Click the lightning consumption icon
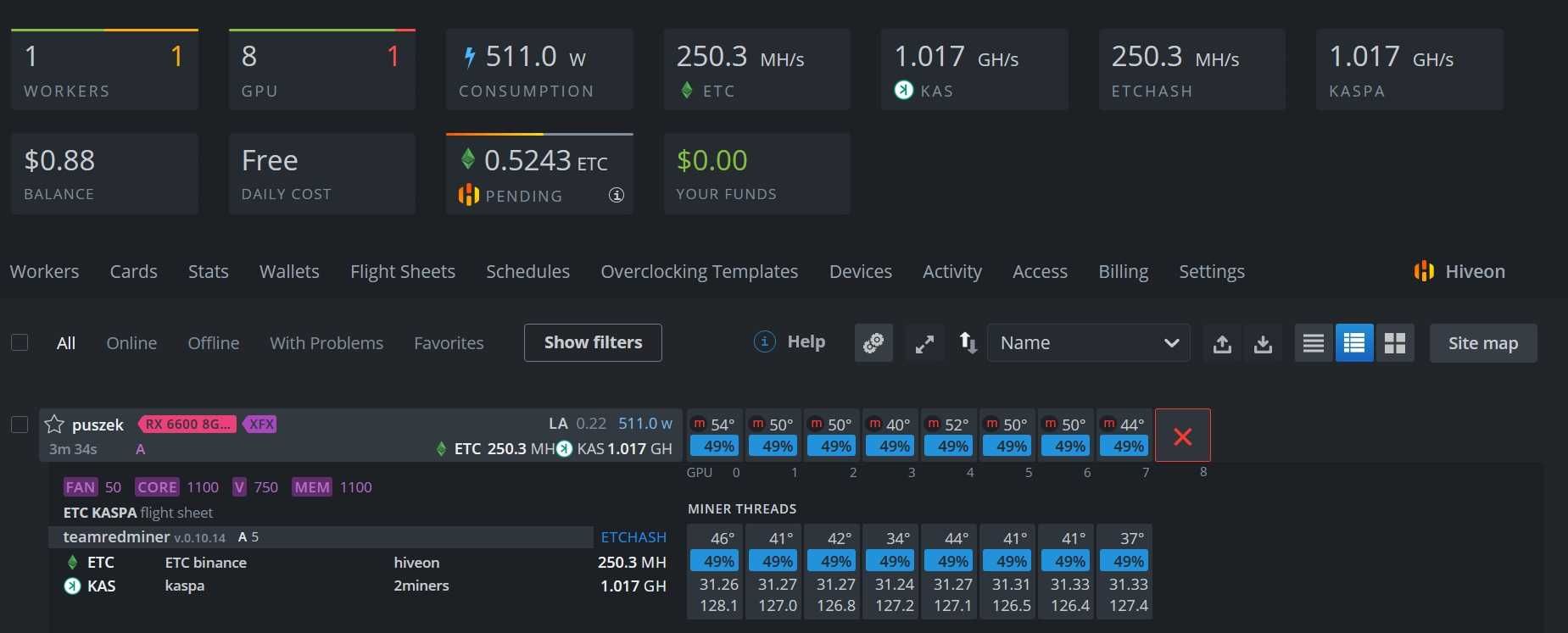Screen dimensions: 1568x633 point(469,57)
